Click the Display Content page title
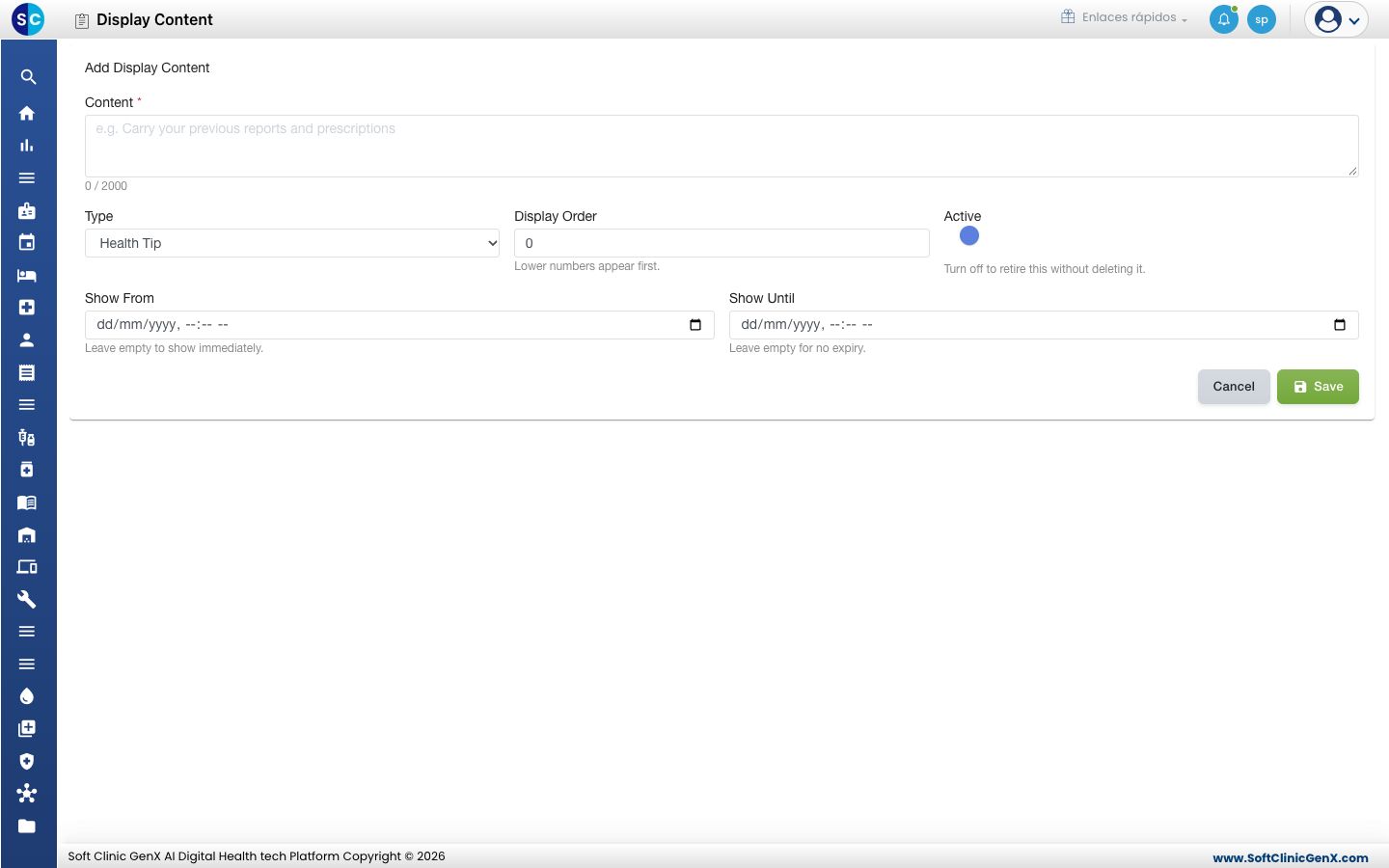This screenshot has width=1389, height=868. point(154,19)
